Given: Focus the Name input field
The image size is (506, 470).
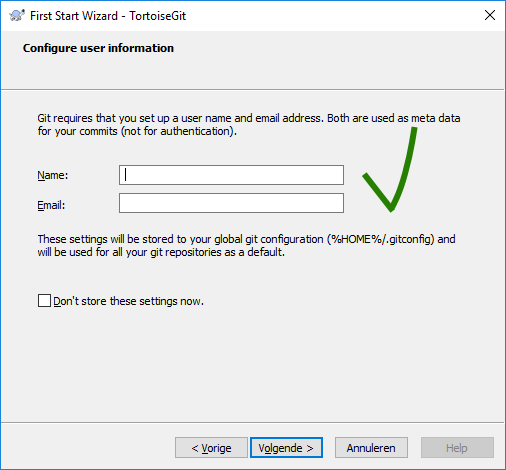Looking at the screenshot, I should pos(231,175).
